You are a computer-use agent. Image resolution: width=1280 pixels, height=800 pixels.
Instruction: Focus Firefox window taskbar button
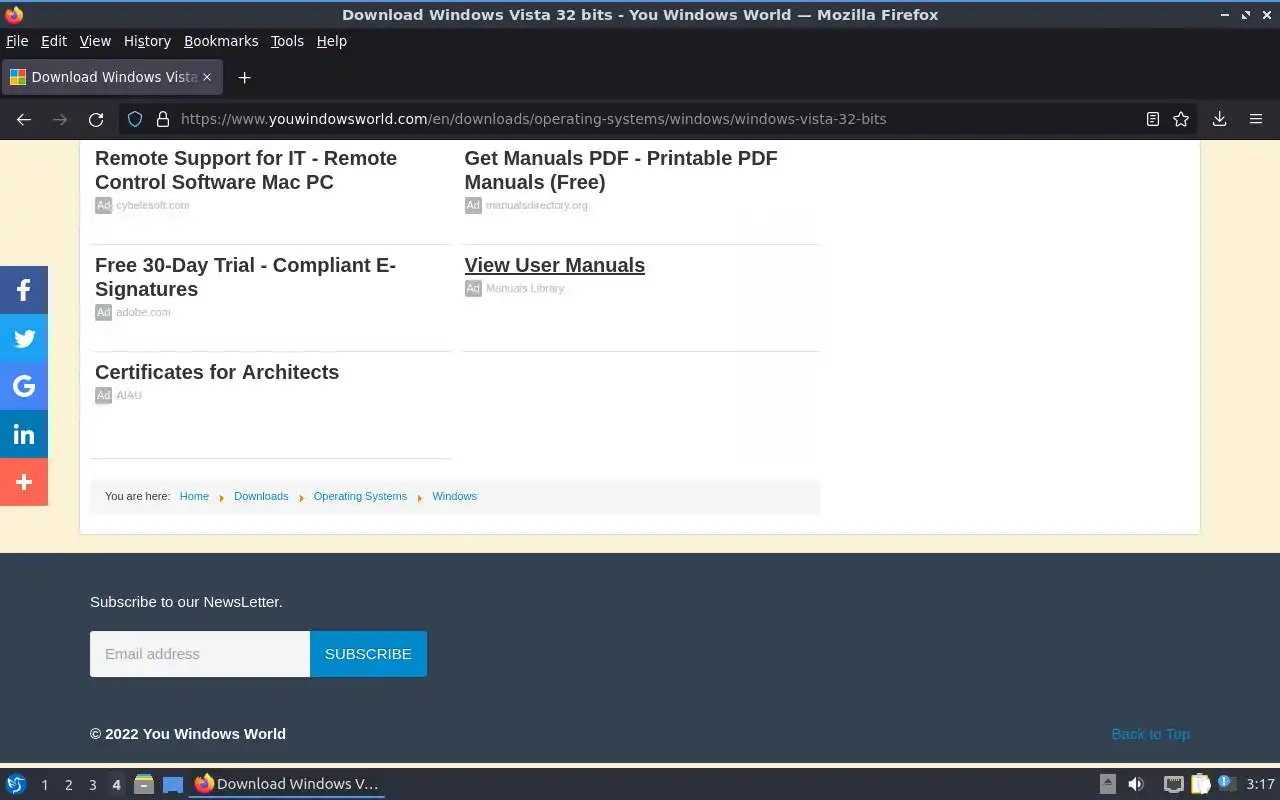tap(287, 784)
